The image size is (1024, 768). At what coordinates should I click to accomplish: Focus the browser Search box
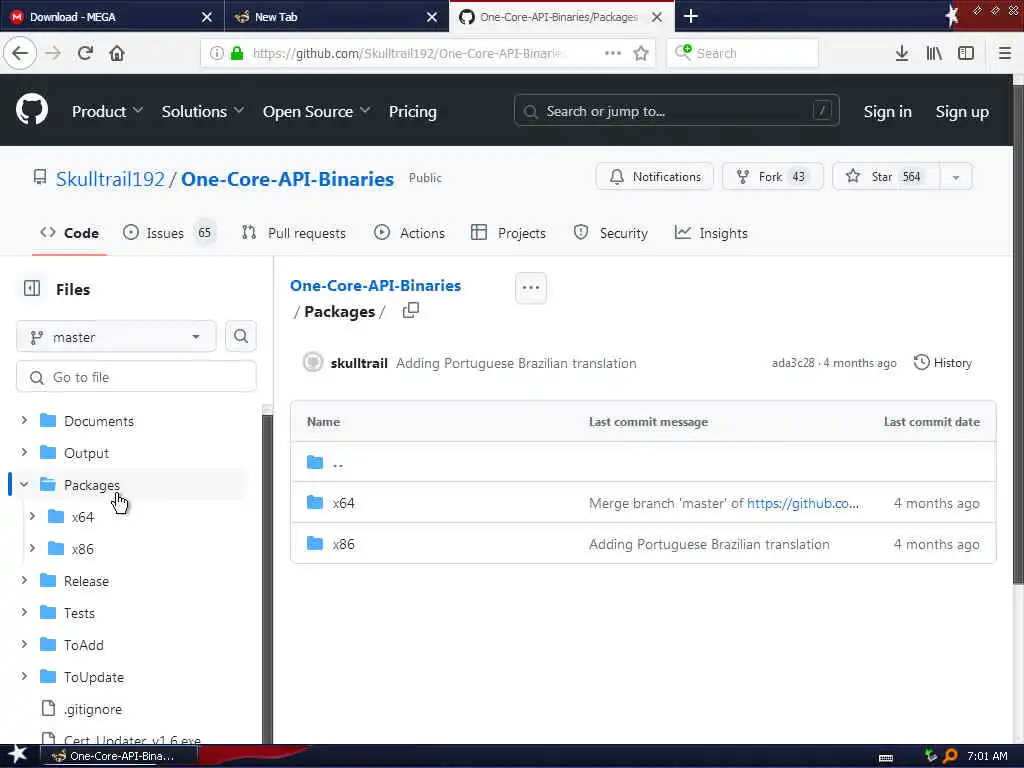743,53
